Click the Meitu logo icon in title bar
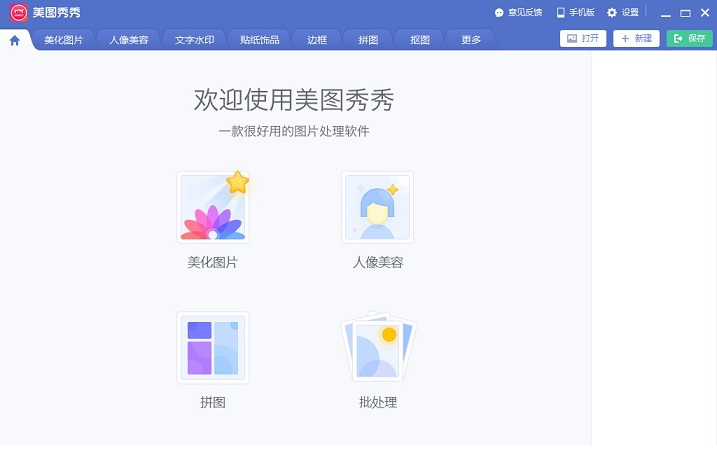 (x=18, y=12)
